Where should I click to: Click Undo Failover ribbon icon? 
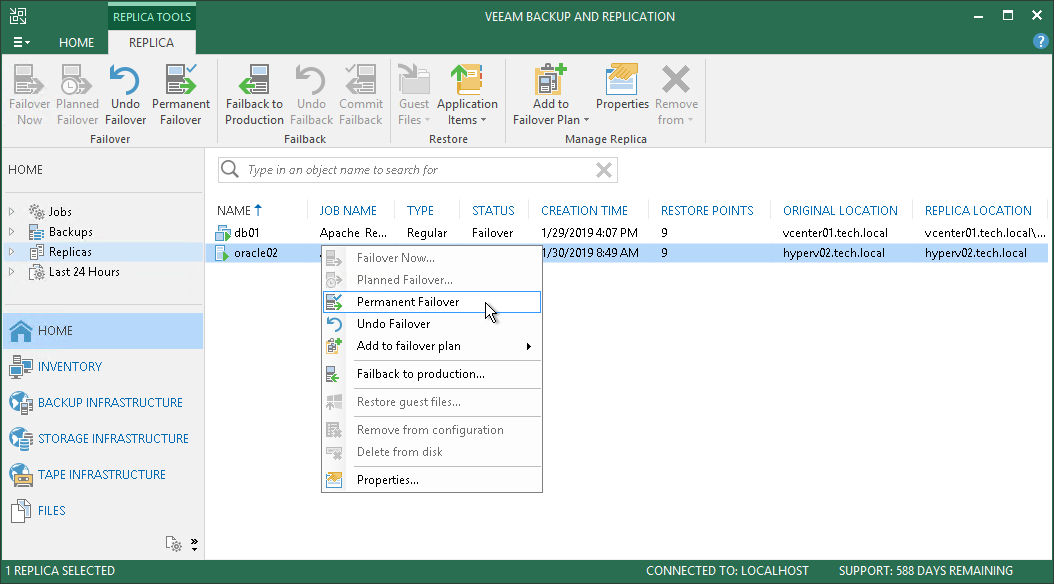[125, 95]
